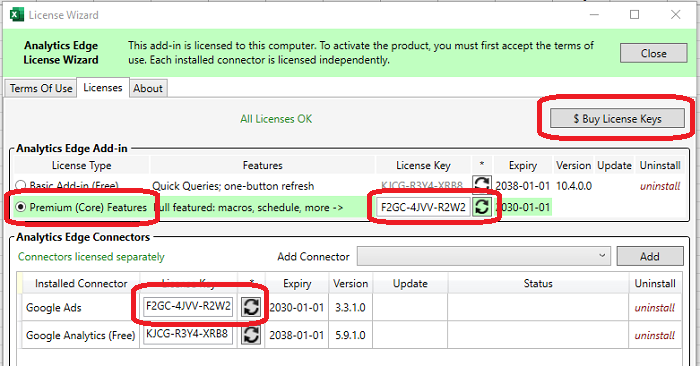
Task: Select the Basic Add-in (Free) radio option
Action: pyautogui.click(x=21, y=185)
